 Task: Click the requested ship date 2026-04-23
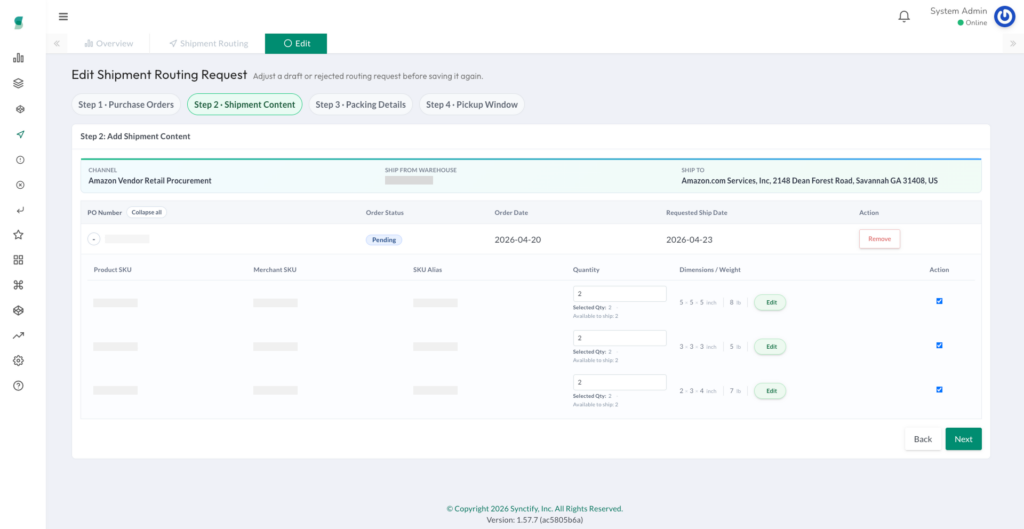click(x=689, y=240)
